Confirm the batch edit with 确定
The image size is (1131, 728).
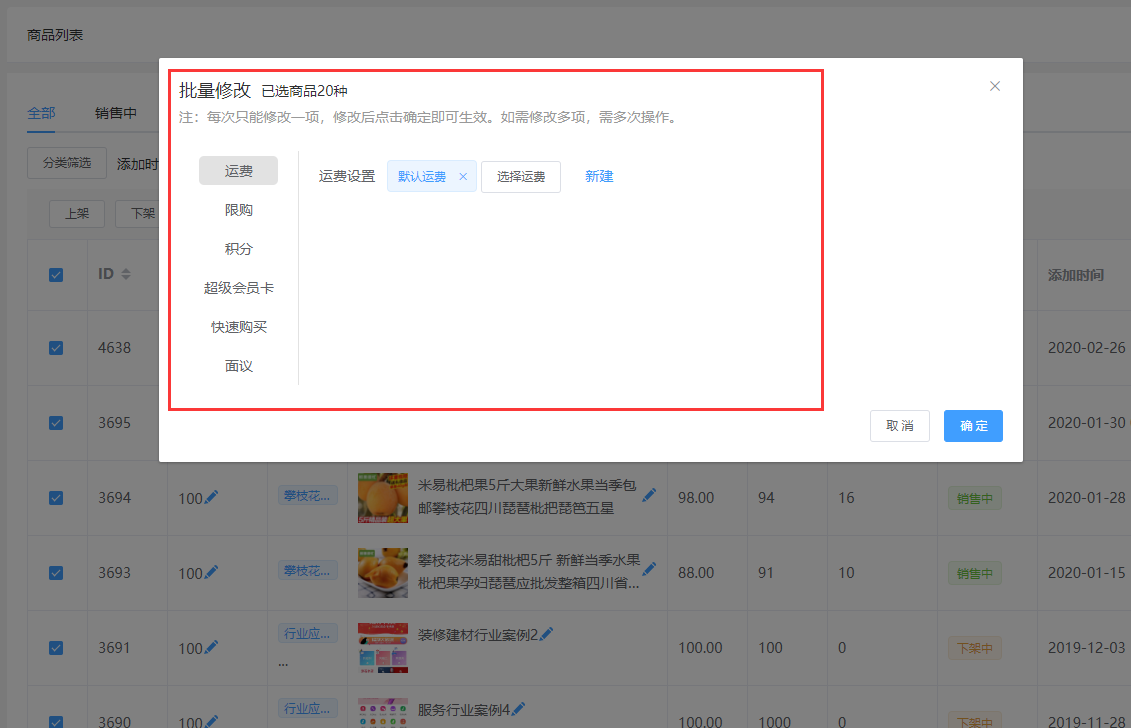coord(973,426)
